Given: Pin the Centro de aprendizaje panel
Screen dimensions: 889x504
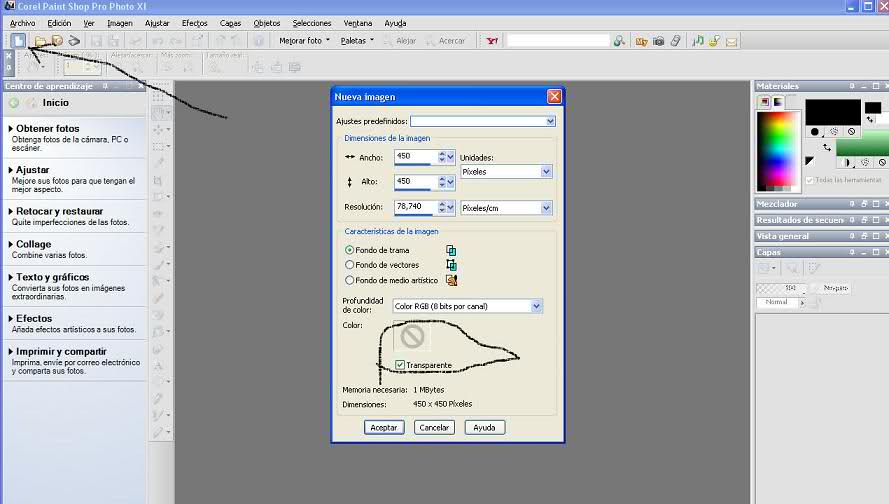Looking at the screenshot, I should (105, 86).
